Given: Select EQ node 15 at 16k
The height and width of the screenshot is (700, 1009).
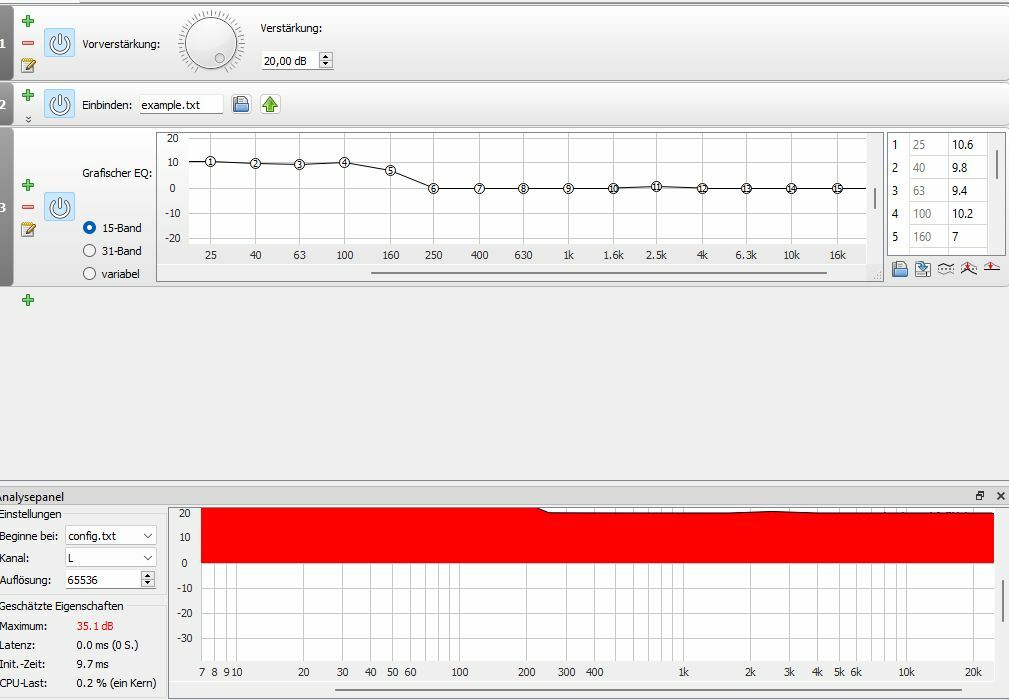Looking at the screenshot, I should tap(837, 189).
